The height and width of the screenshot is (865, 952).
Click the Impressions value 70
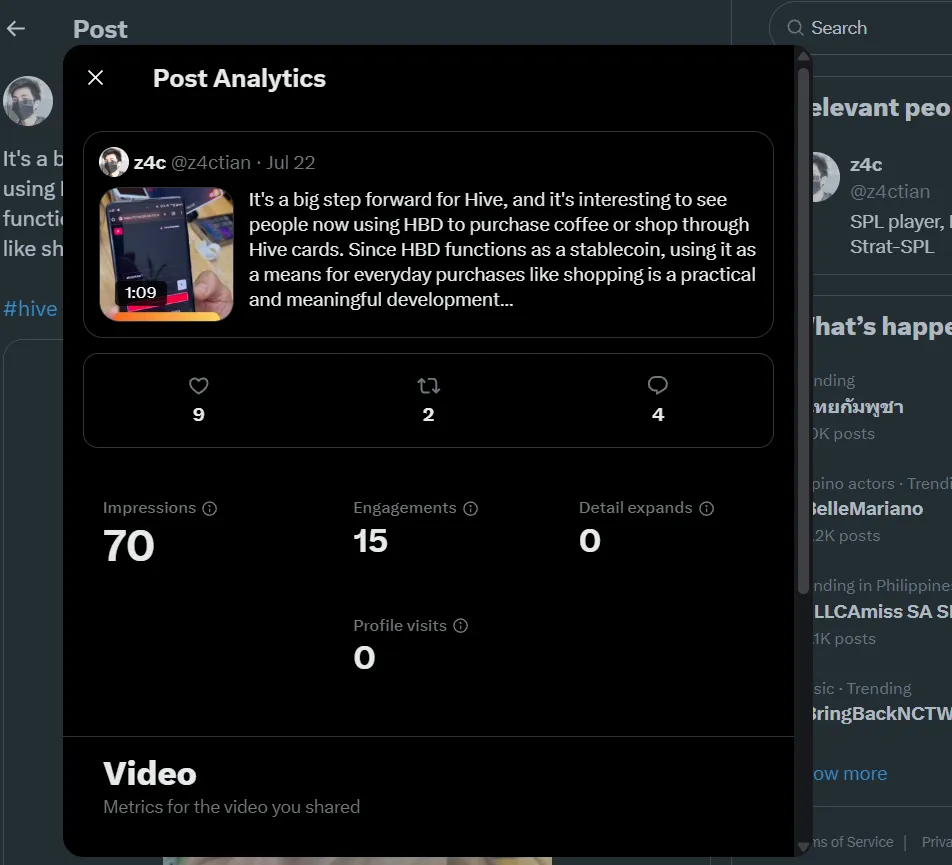coord(129,545)
